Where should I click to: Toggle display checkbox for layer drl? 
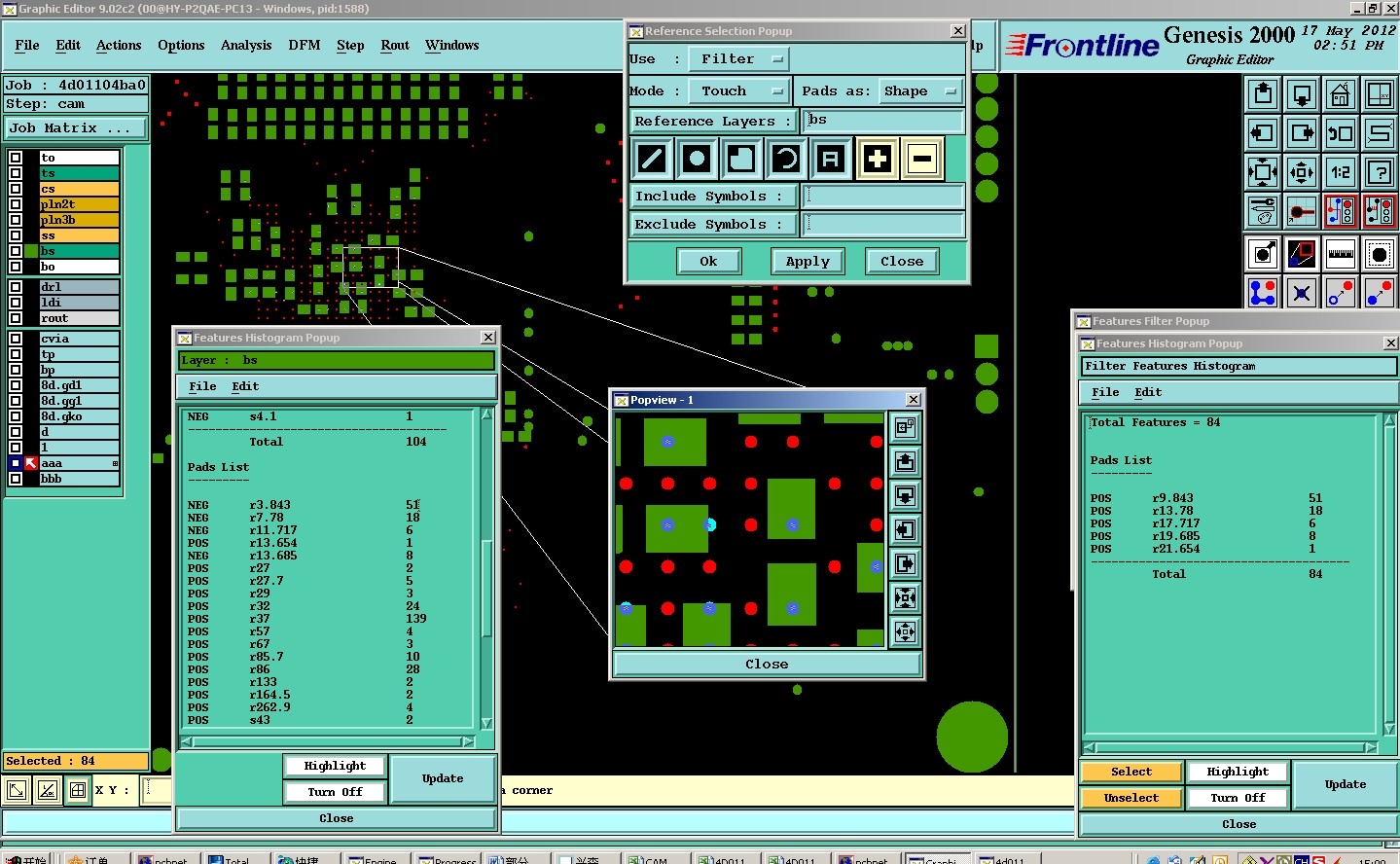[16, 287]
